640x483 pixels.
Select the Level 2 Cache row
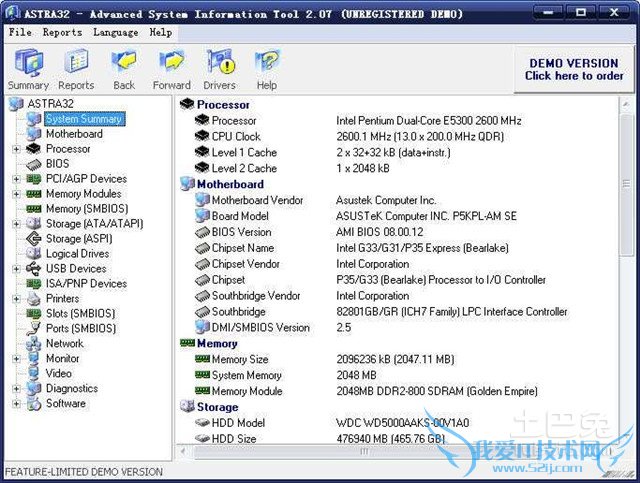click(292, 168)
